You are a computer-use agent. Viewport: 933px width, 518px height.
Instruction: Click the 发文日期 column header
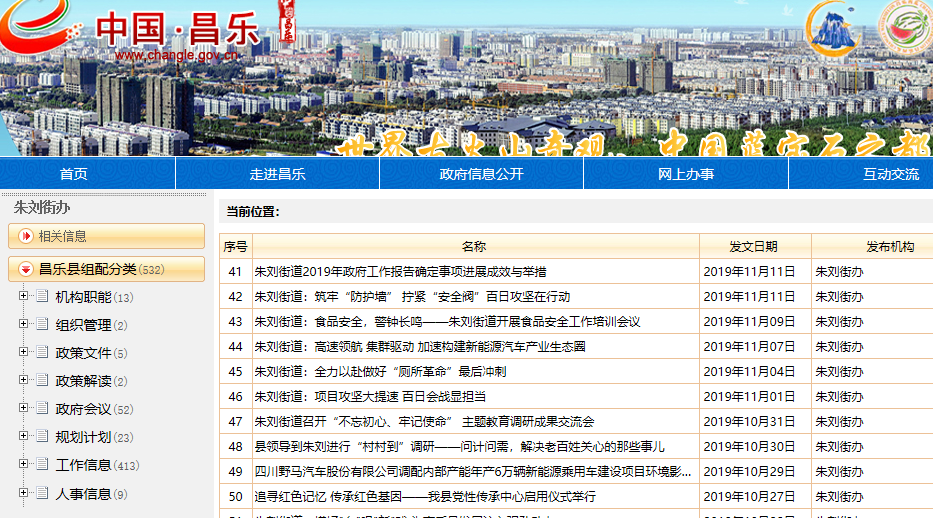pyautogui.click(x=753, y=246)
